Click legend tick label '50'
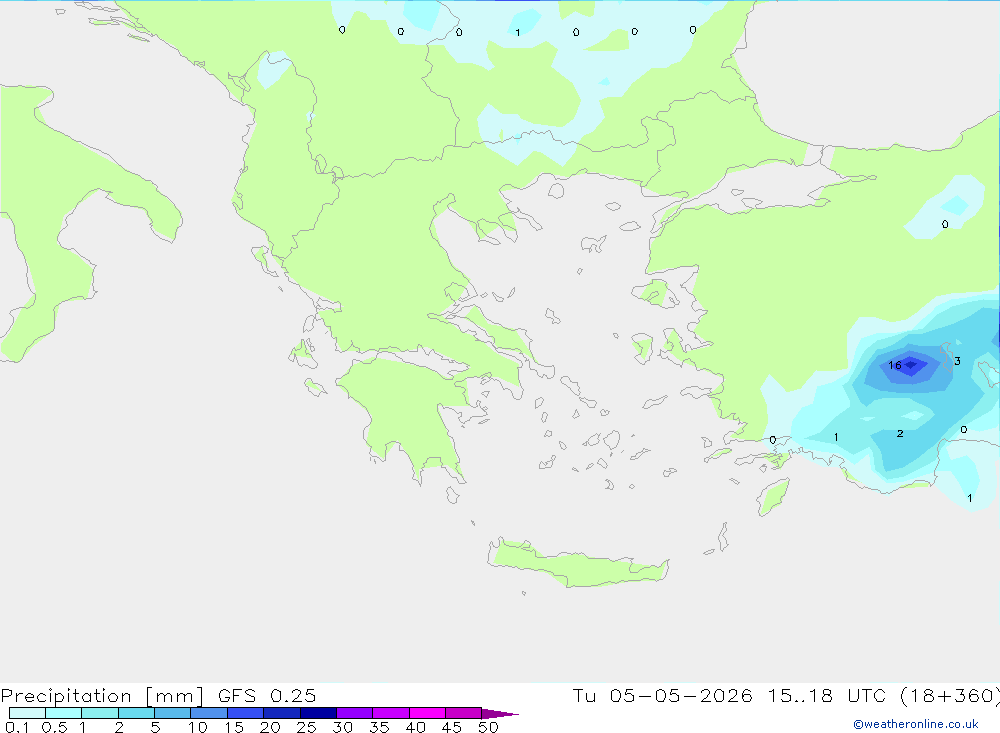 point(489,727)
